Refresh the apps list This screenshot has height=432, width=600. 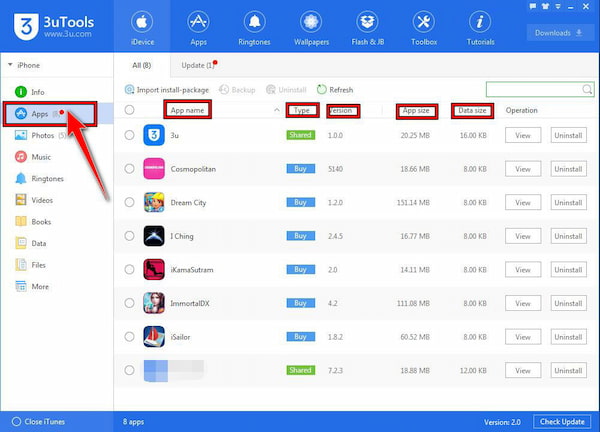(x=335, y=90)
